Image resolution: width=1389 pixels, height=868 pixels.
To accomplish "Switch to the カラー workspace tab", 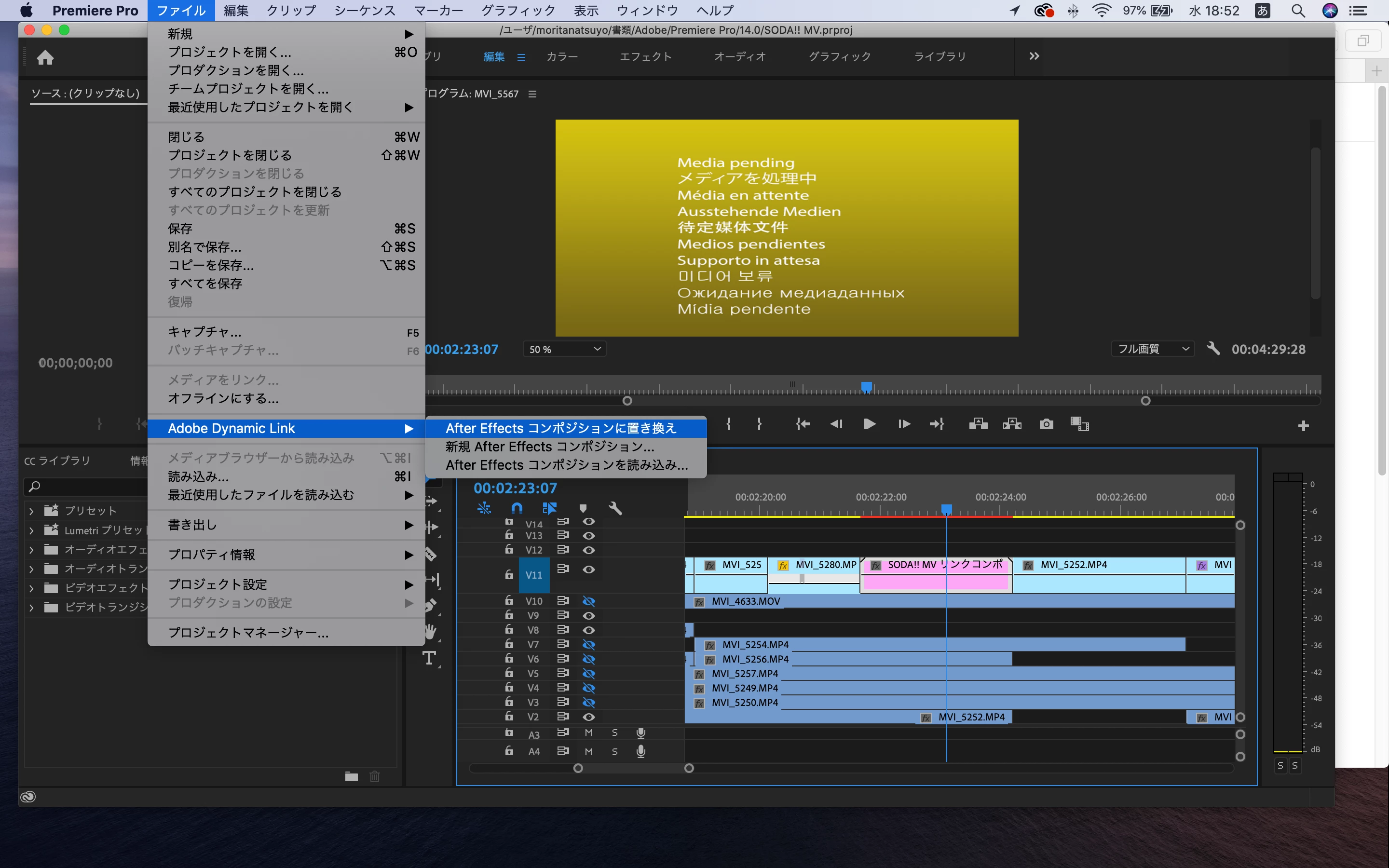I will [561, 57].
